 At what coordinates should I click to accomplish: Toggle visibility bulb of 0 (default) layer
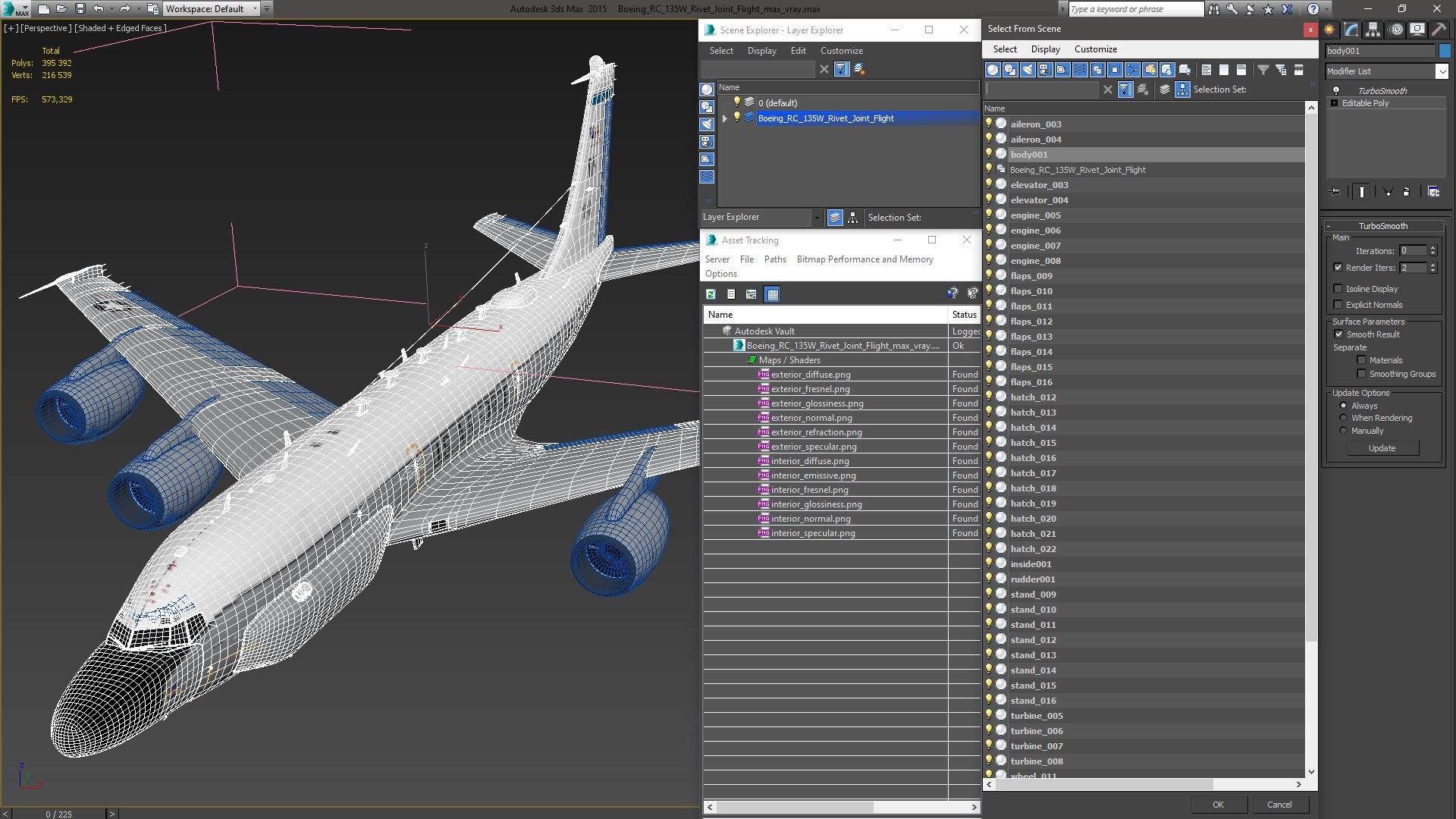click(736, 102)
